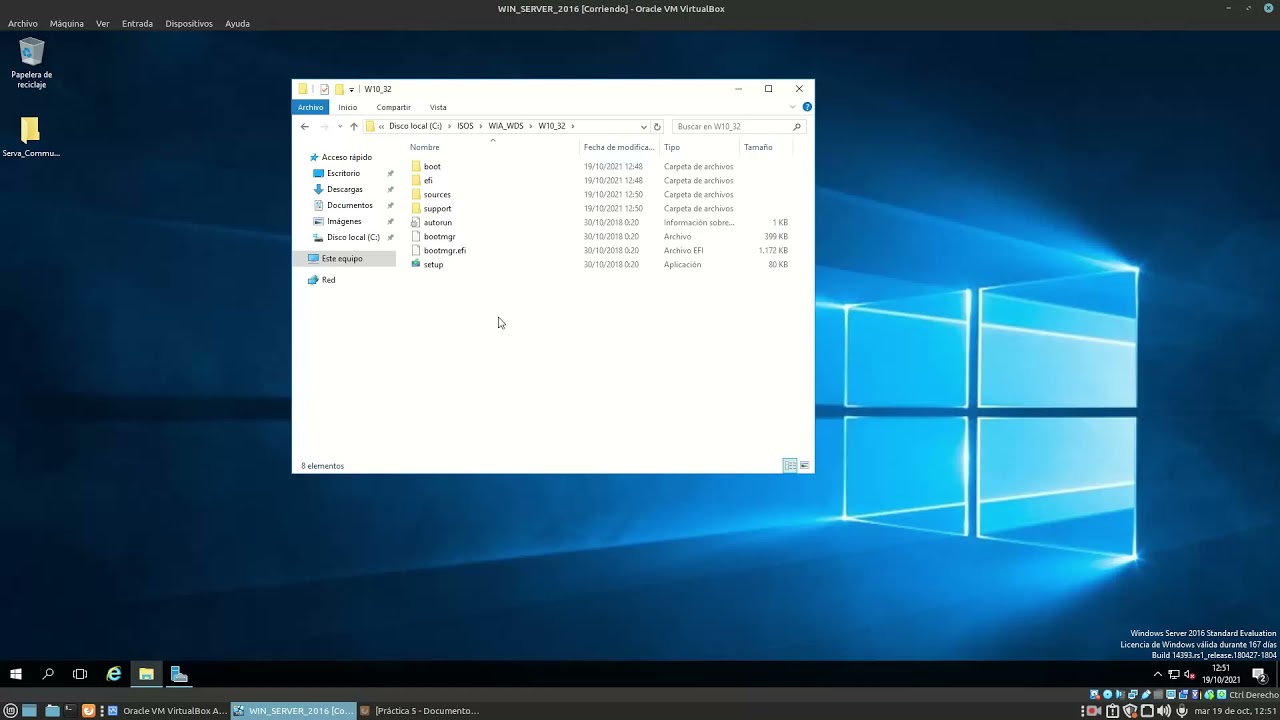Image resolution: width=1280 pixels, height=720 pixels.
Task: Expand the Explorer ribbon chevron
Action: [793, 107]
